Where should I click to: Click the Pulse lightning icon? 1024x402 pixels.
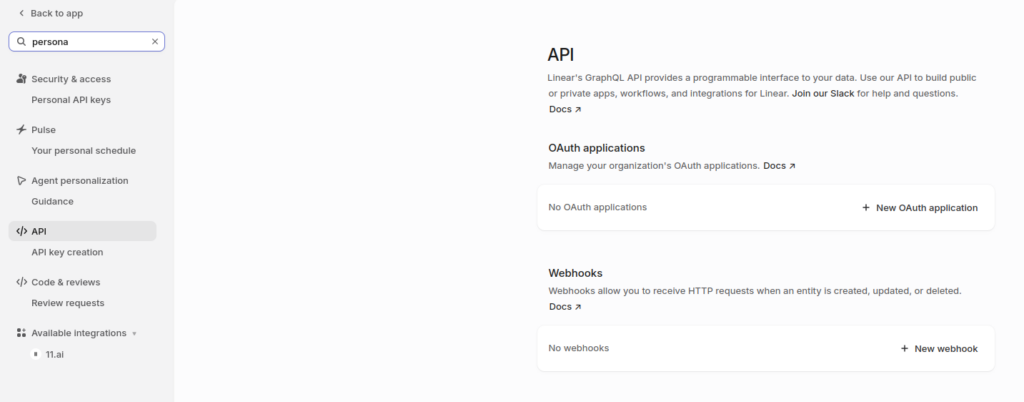[22, 130]
